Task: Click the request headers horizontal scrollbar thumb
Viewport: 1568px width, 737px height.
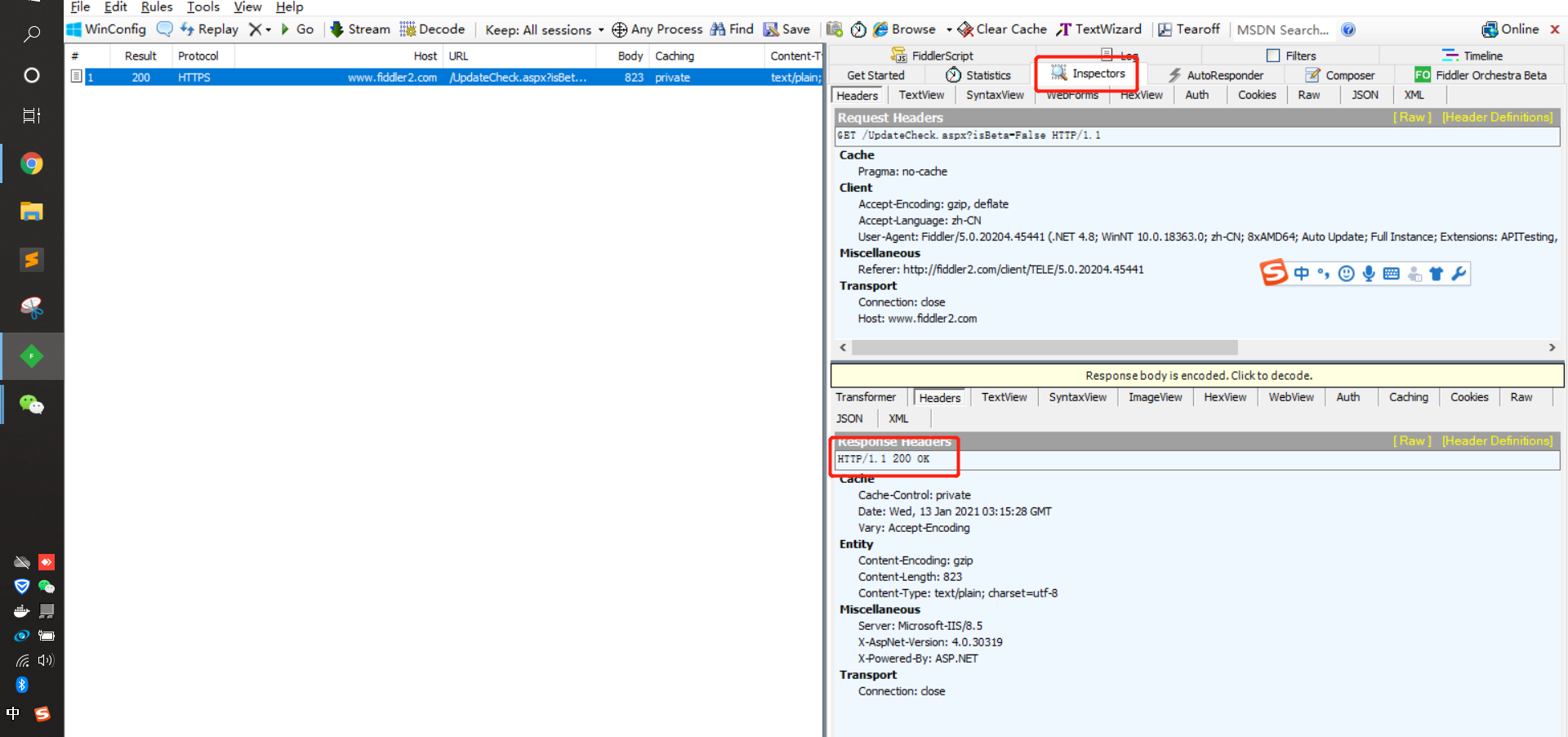Action: pyautogui.click(x=1045, y=348)
